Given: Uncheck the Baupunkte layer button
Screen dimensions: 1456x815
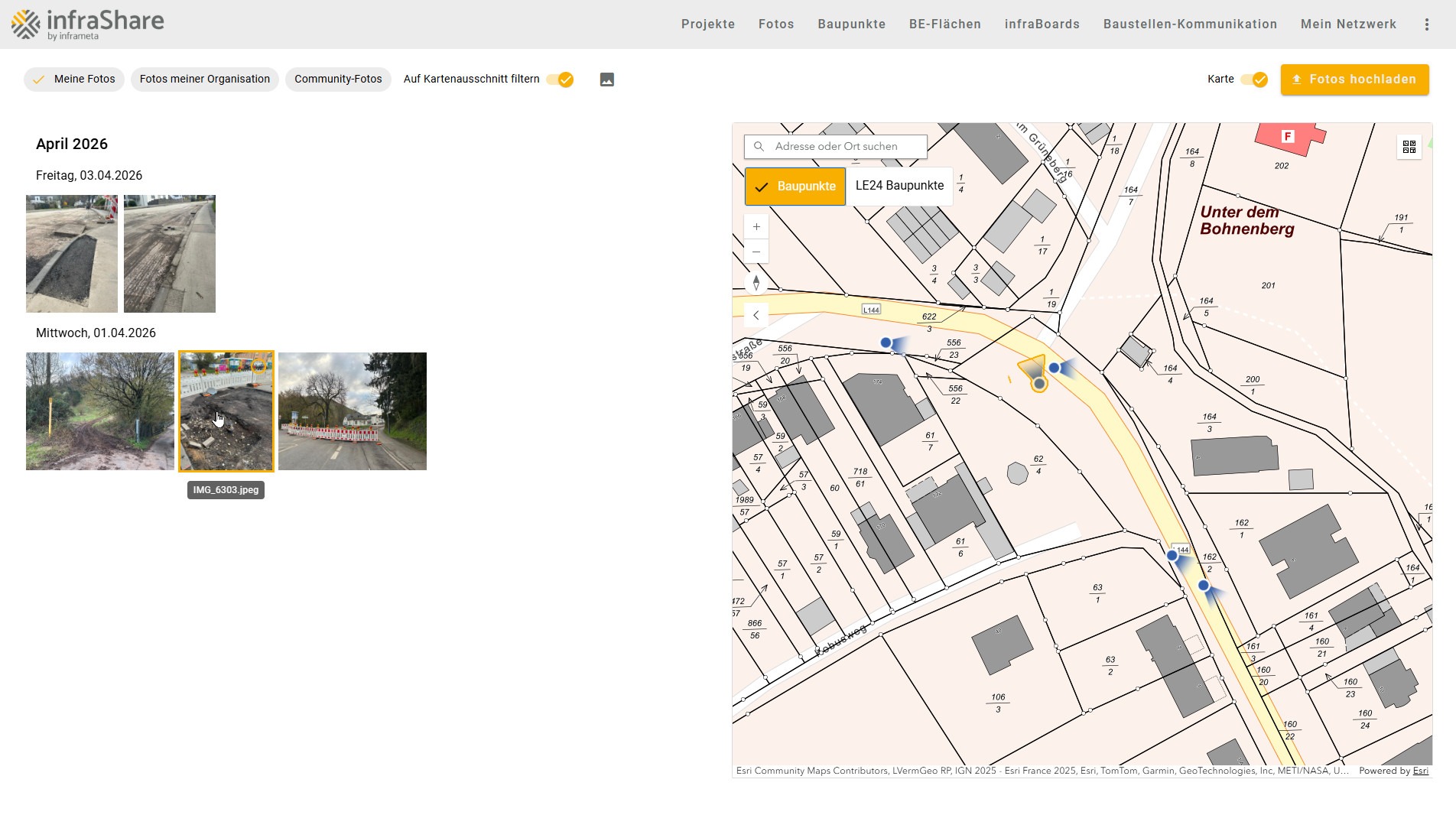Looking at the screenshot, I should 795,187.
